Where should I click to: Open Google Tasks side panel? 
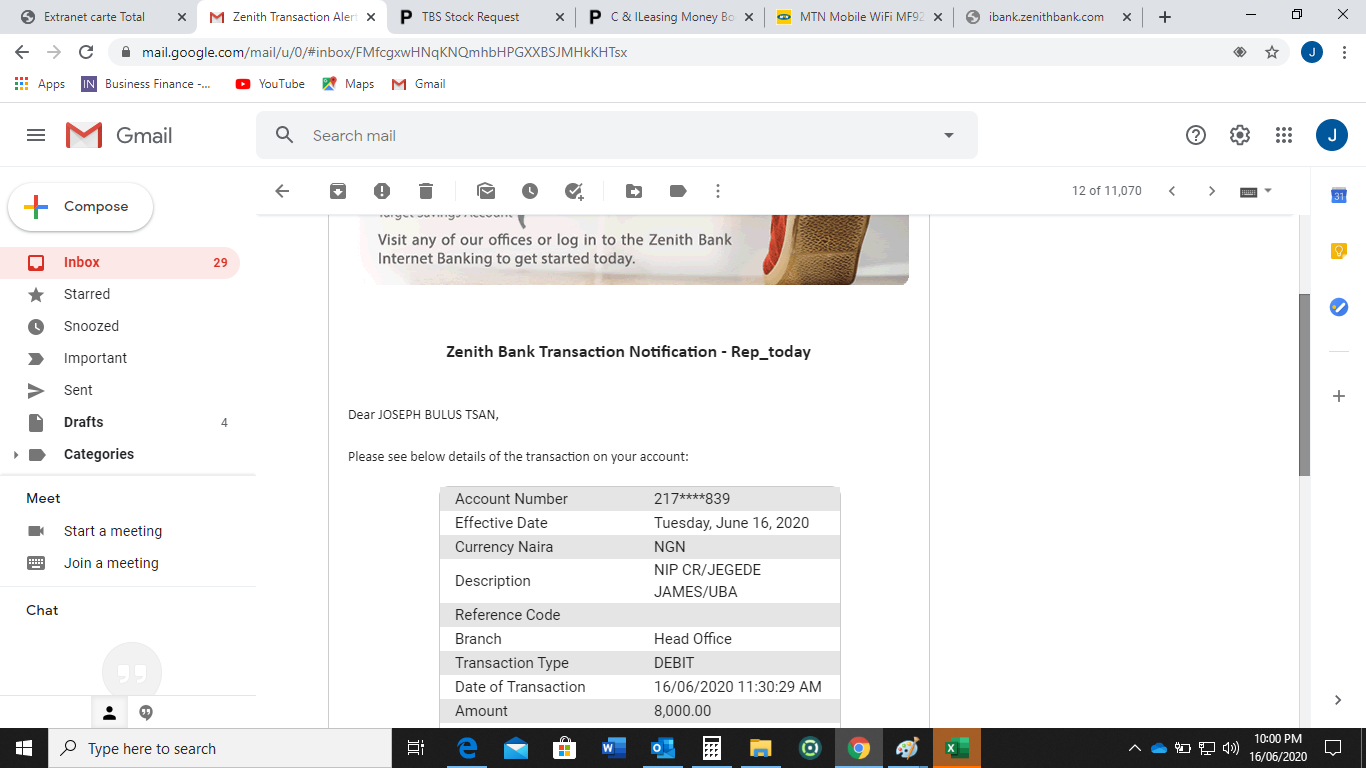[x=1339, y=307]
